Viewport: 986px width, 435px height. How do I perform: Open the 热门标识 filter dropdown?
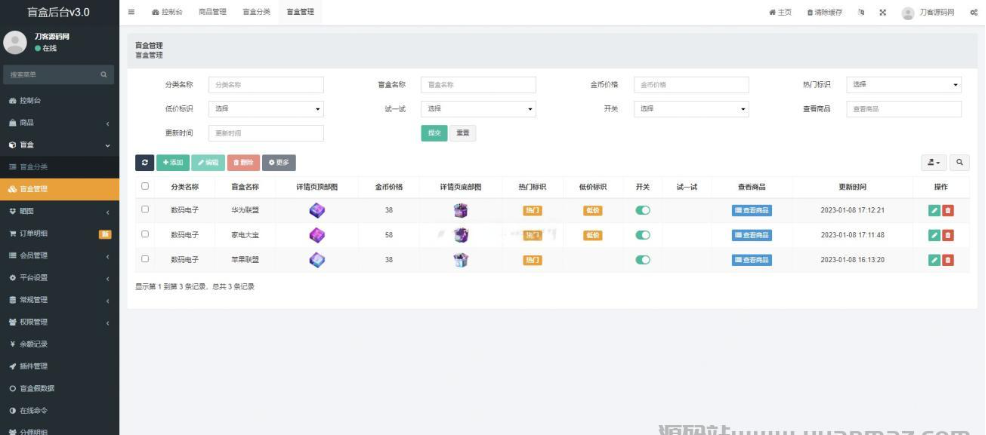[x=904, y=84]
